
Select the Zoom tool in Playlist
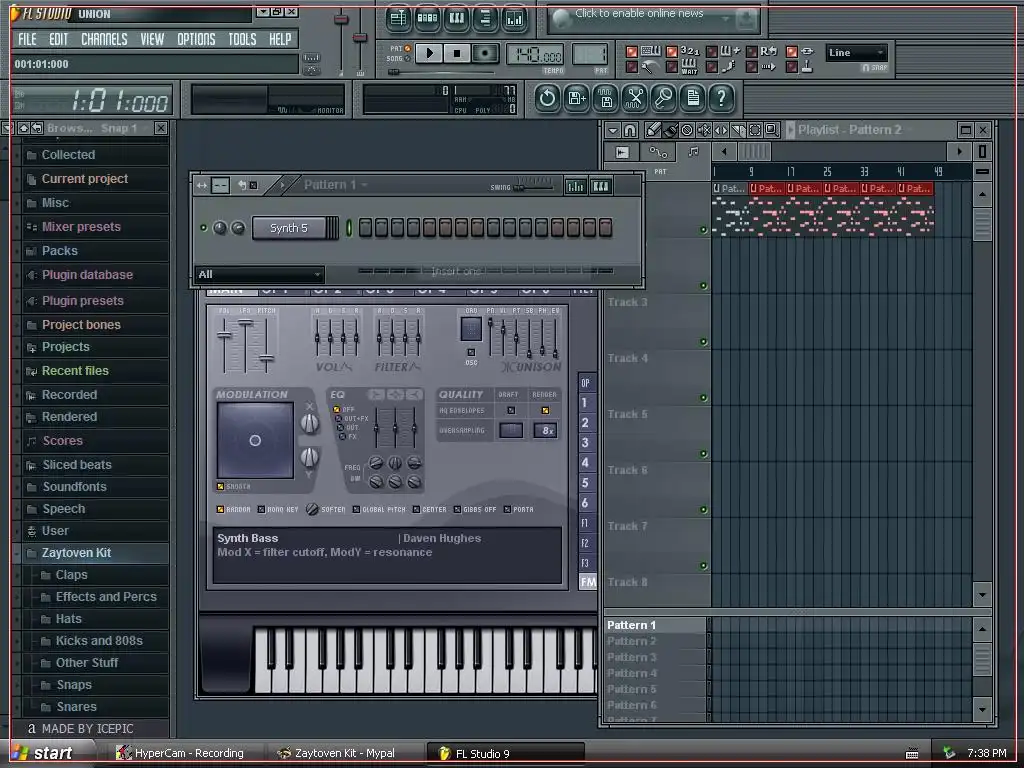772,130
